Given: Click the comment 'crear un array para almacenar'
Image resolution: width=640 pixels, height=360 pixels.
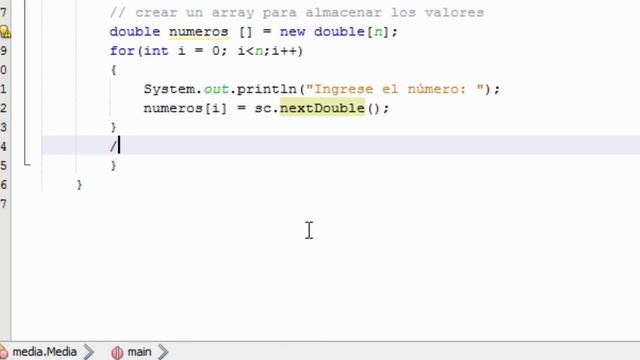Looking at the screenshot, I should (x=258, y=13).
